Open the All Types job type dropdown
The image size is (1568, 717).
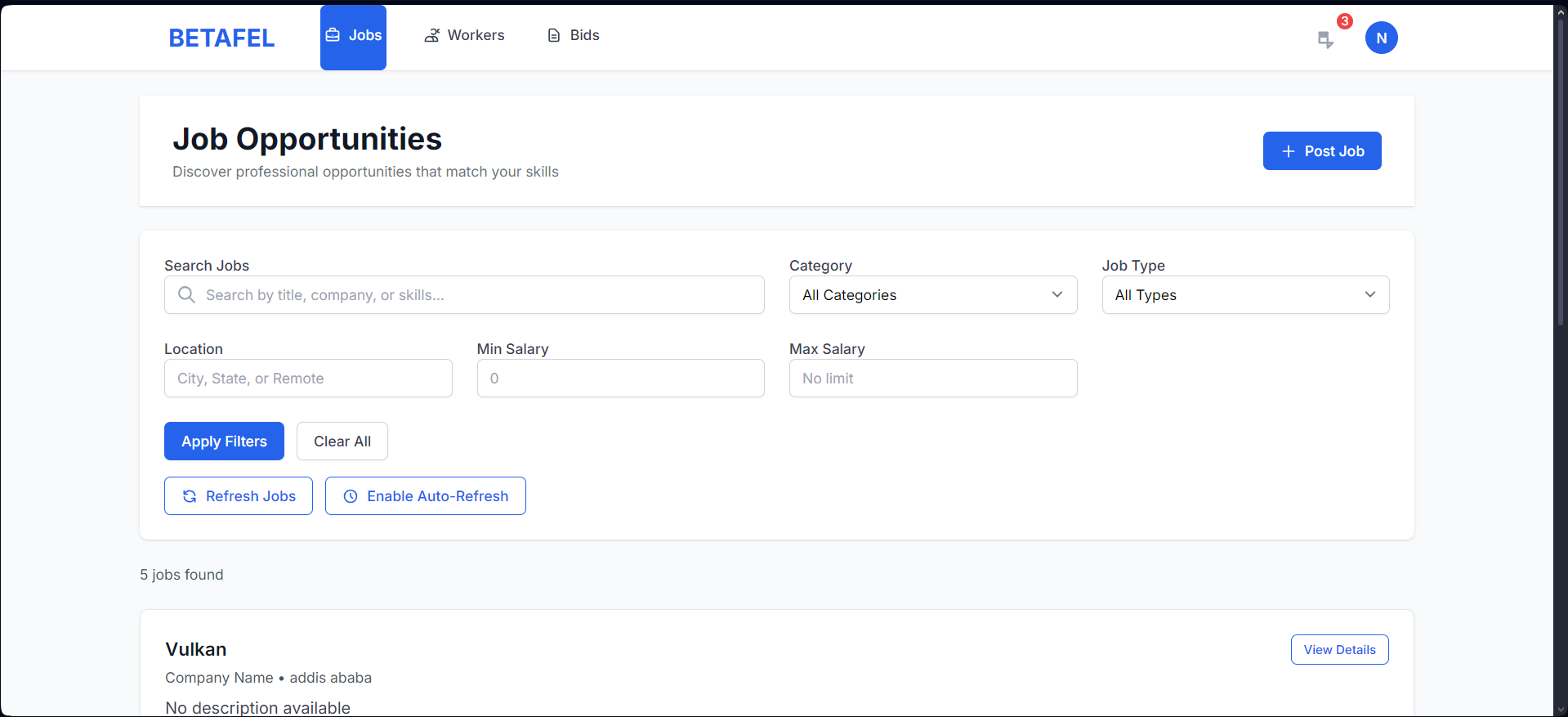pos(1245,294)
